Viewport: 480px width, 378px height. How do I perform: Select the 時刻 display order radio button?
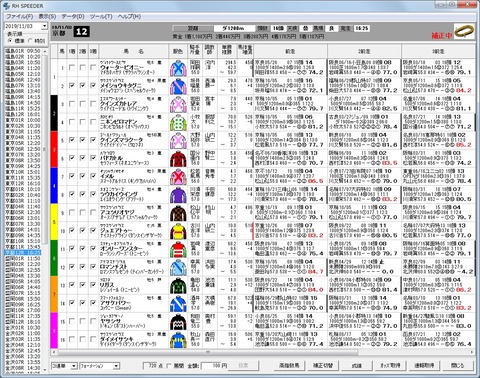[30, 41]
